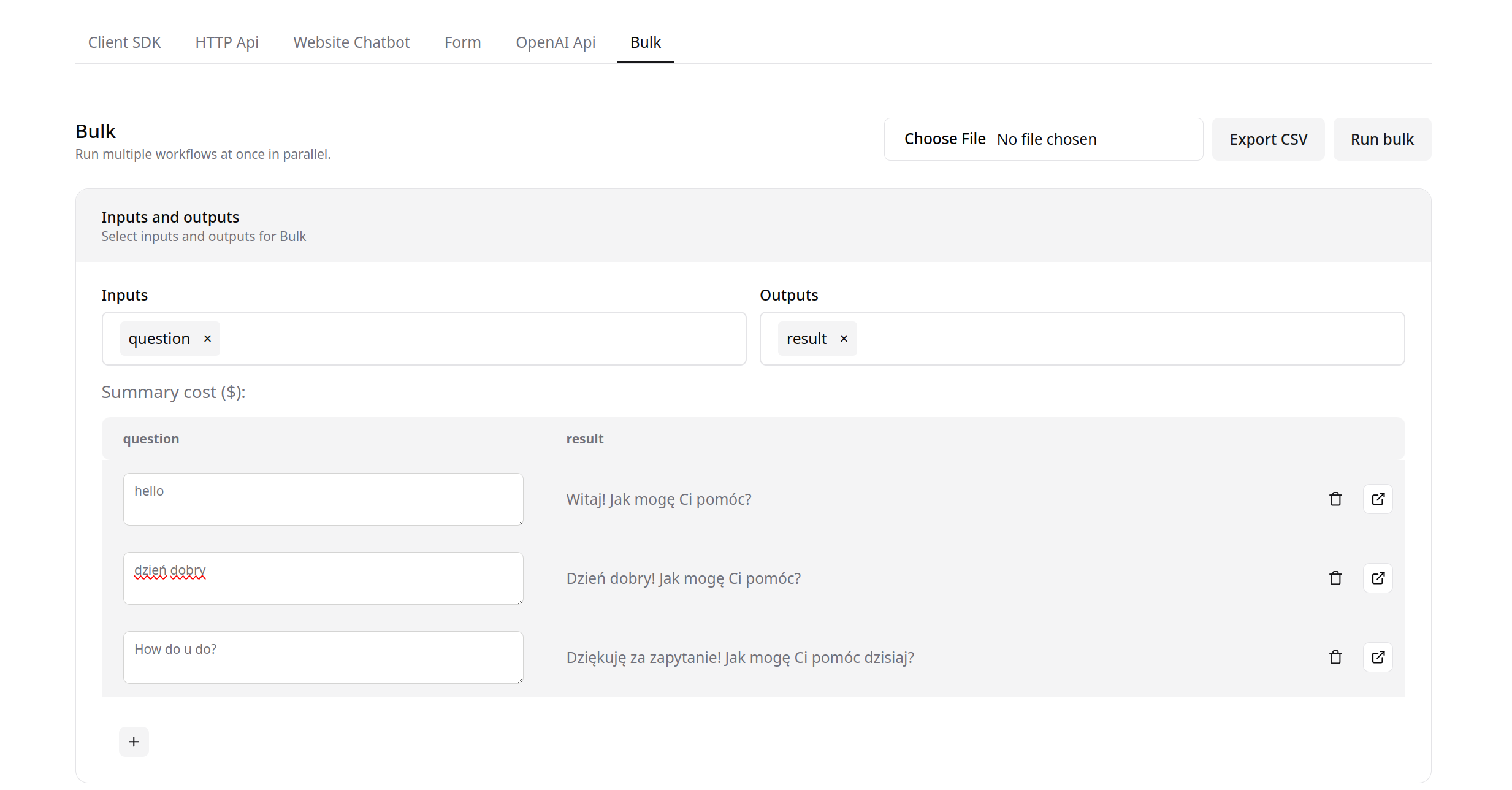Click the external link icon for 'dzień dobry' row

pyautogui.click(x=1378, y=578)
